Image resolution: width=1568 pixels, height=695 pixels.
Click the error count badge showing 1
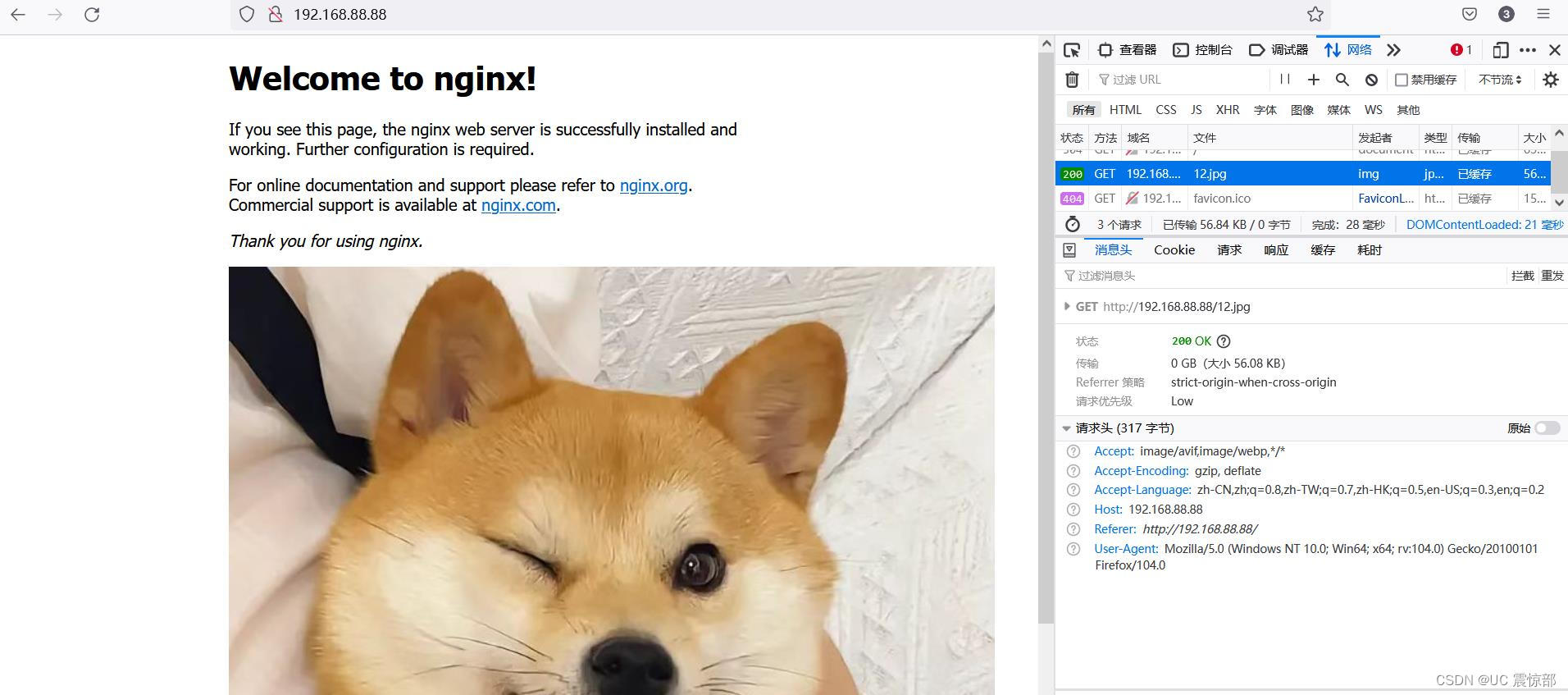click(1461, 50)
